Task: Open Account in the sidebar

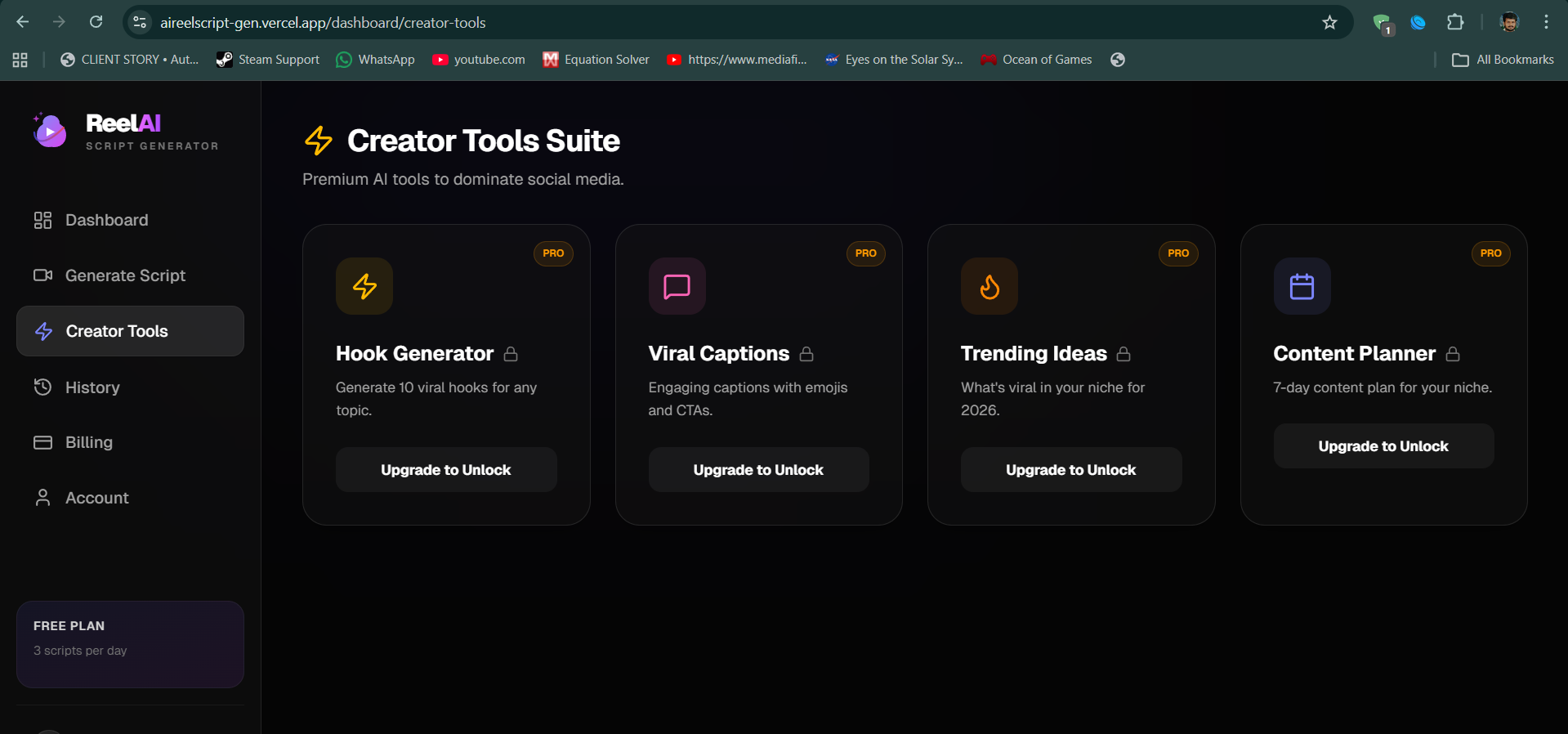Action: 130,498
